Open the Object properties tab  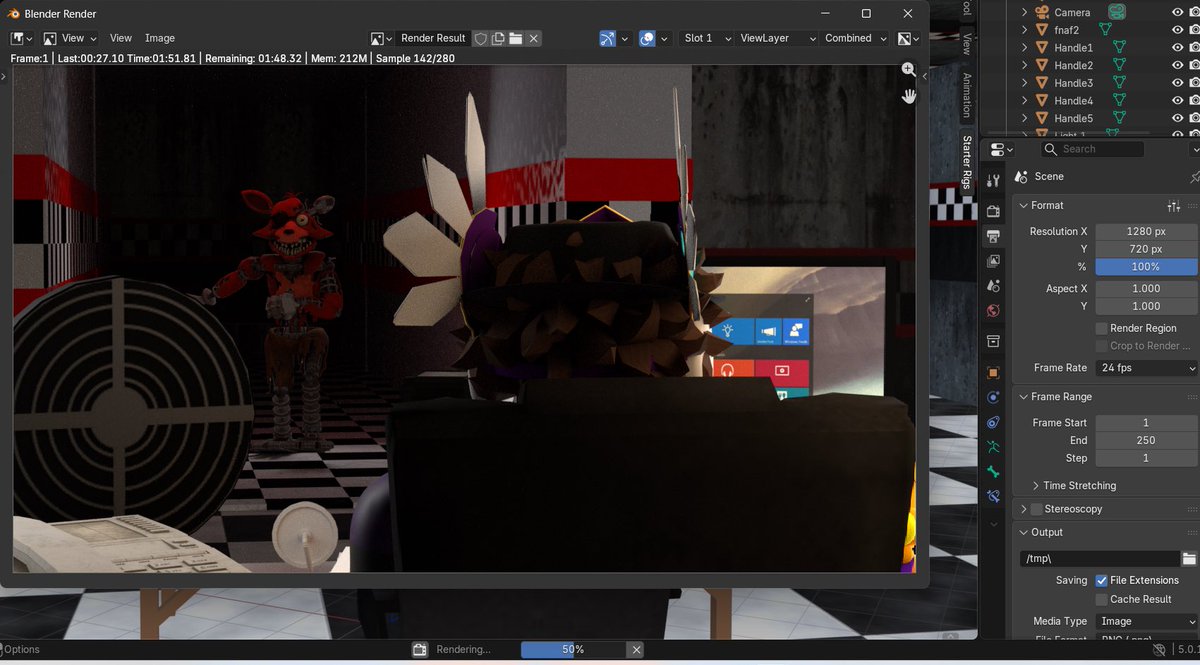click(x=993, y=372)
